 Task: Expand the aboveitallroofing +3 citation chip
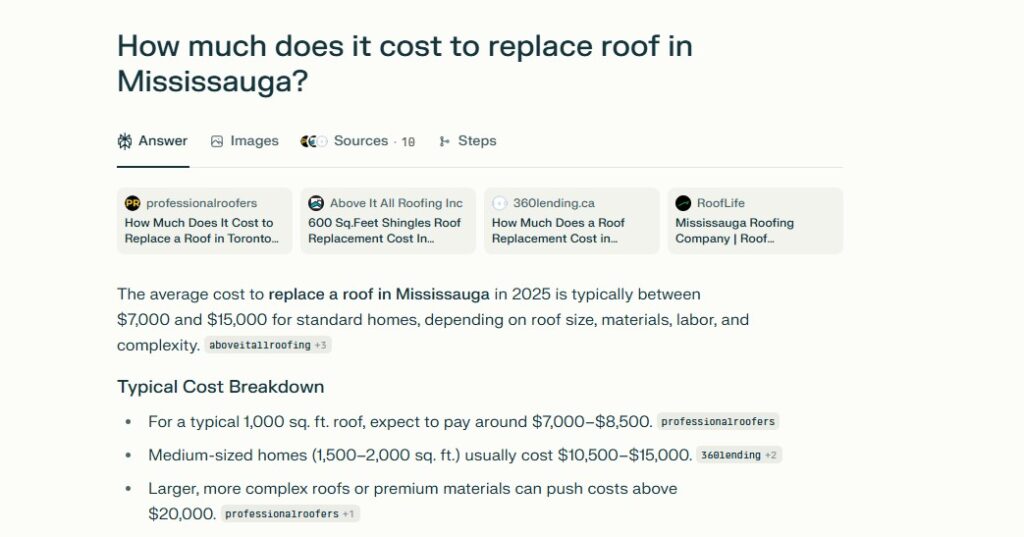pos(269,345)
